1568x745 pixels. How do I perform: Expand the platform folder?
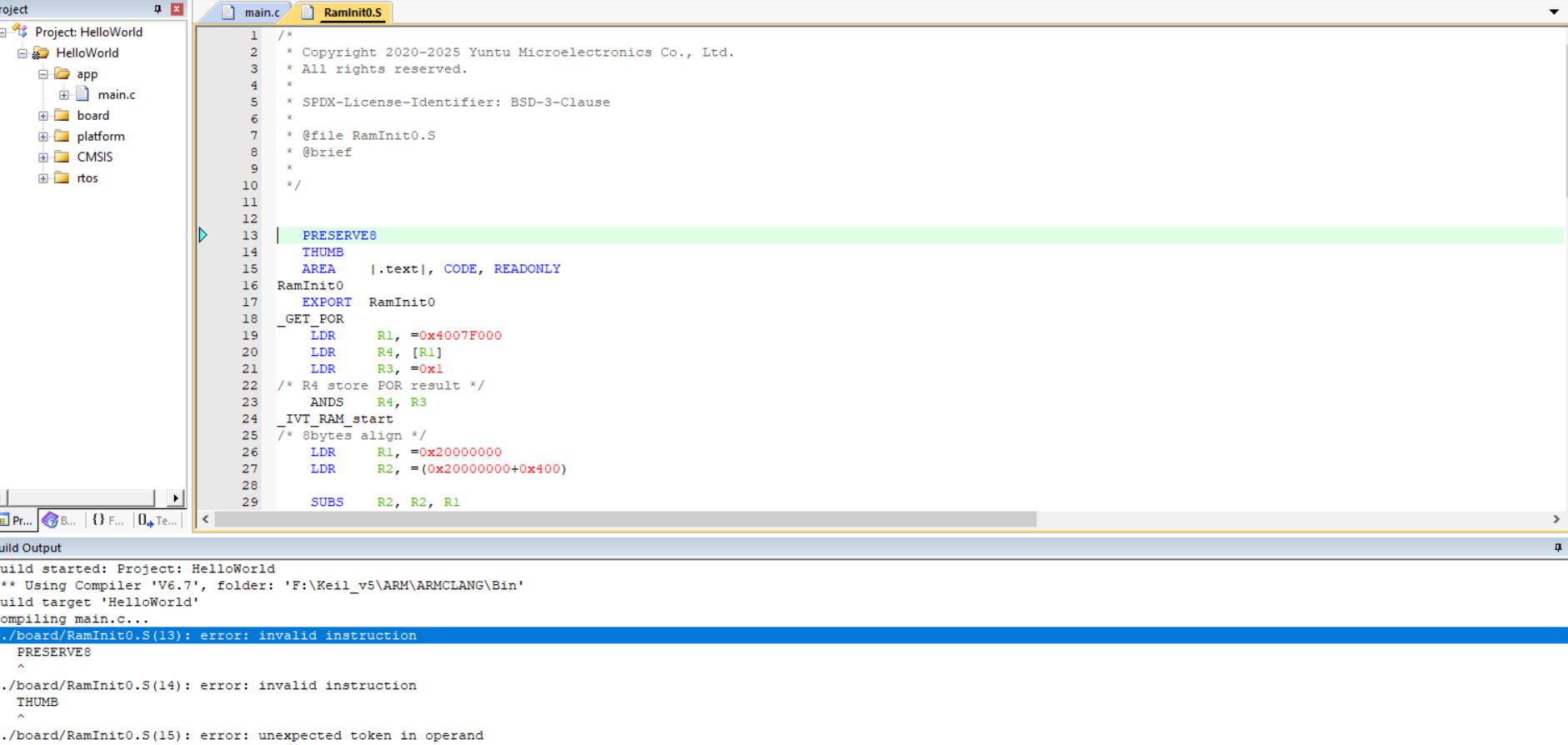click(x=43, y=137)
